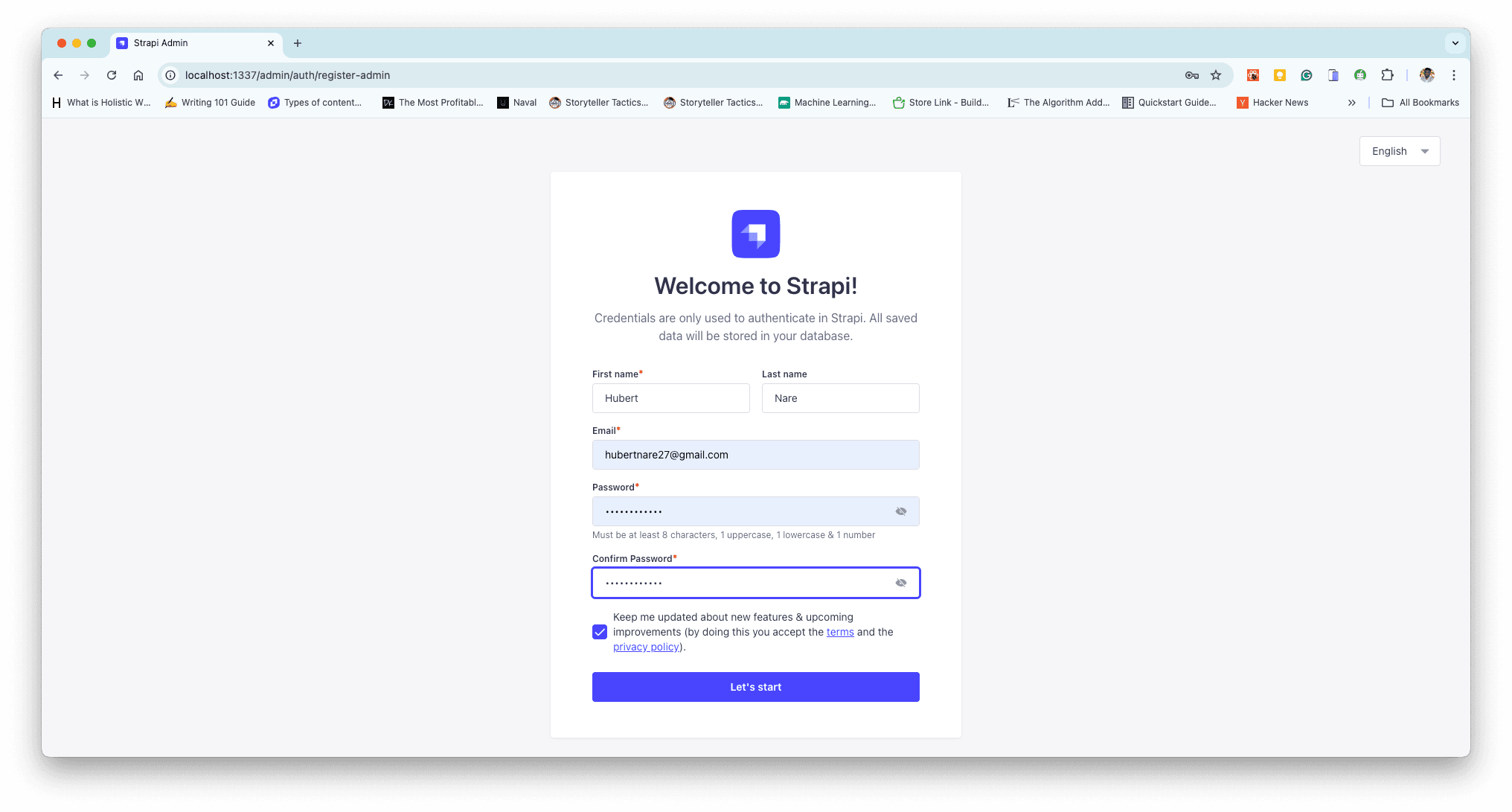View site information icon in address bar
The width and height of the screenshot is (1512, 812).
170,75
